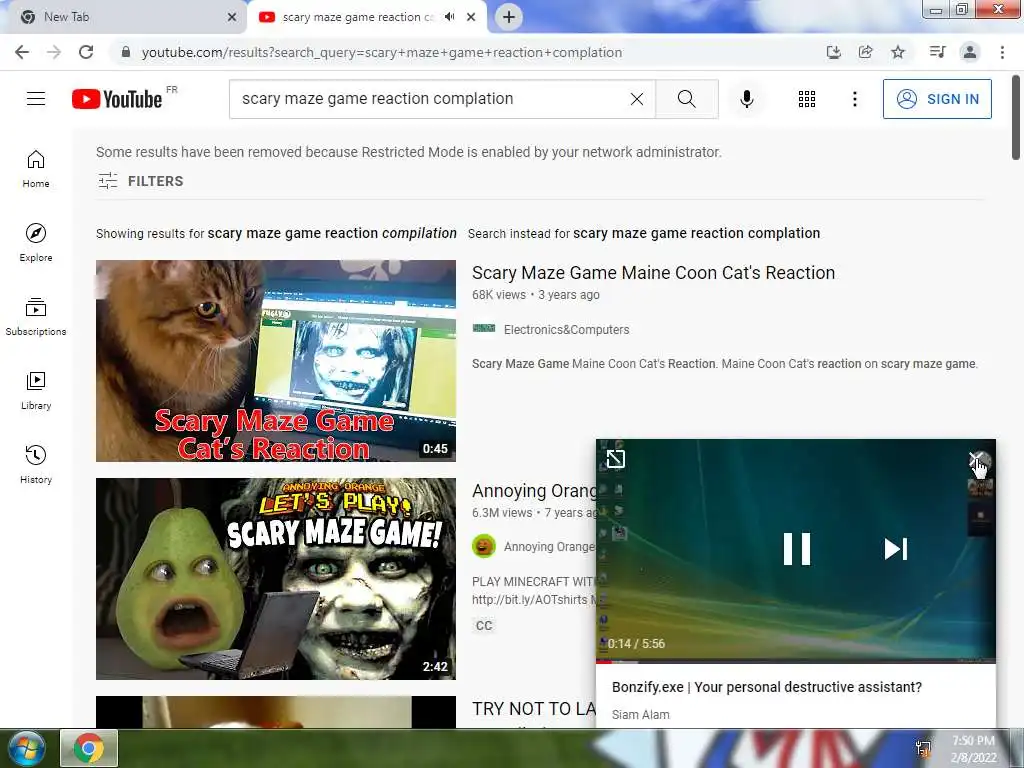1024x768 pixels.
Task: Click the taskbar clock
Action: (973, 749)
